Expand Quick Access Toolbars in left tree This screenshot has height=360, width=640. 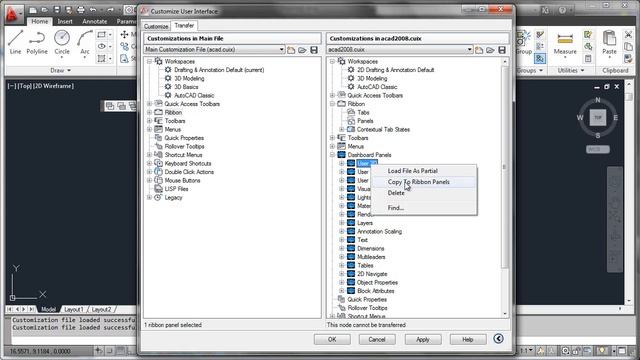click(150, 104)
